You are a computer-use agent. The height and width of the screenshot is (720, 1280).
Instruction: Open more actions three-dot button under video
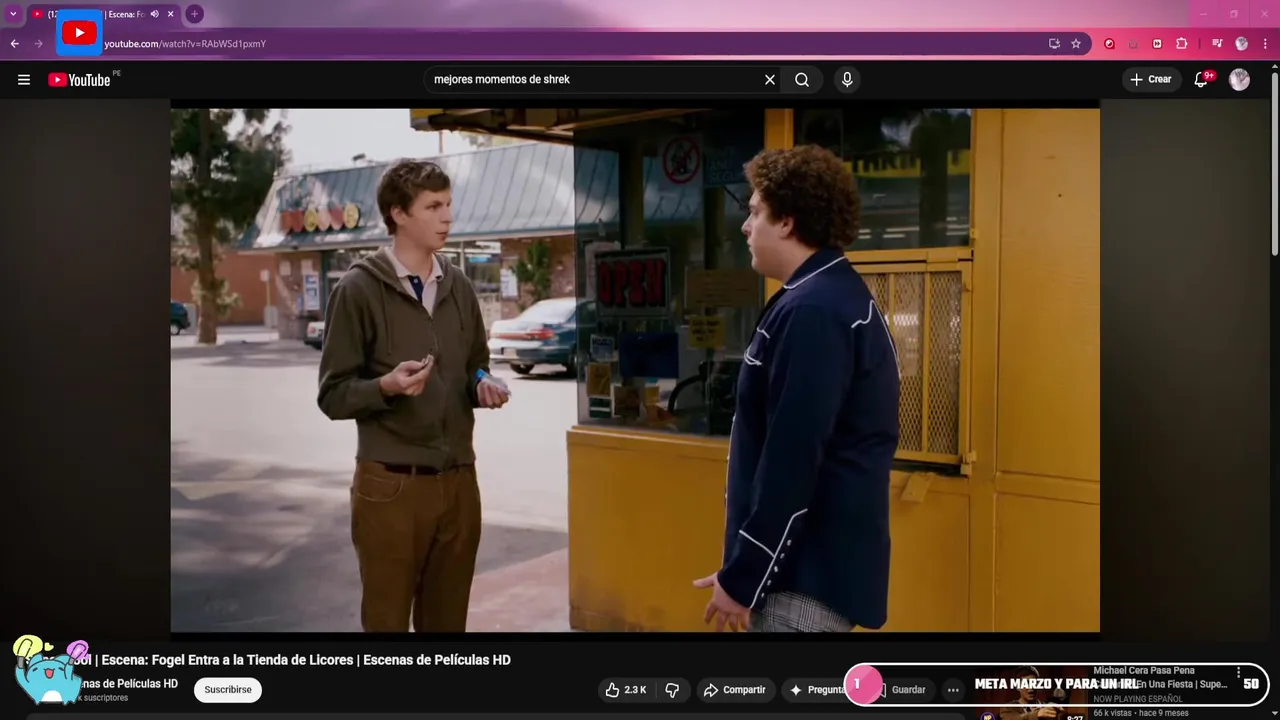click(x=953, y=690)
